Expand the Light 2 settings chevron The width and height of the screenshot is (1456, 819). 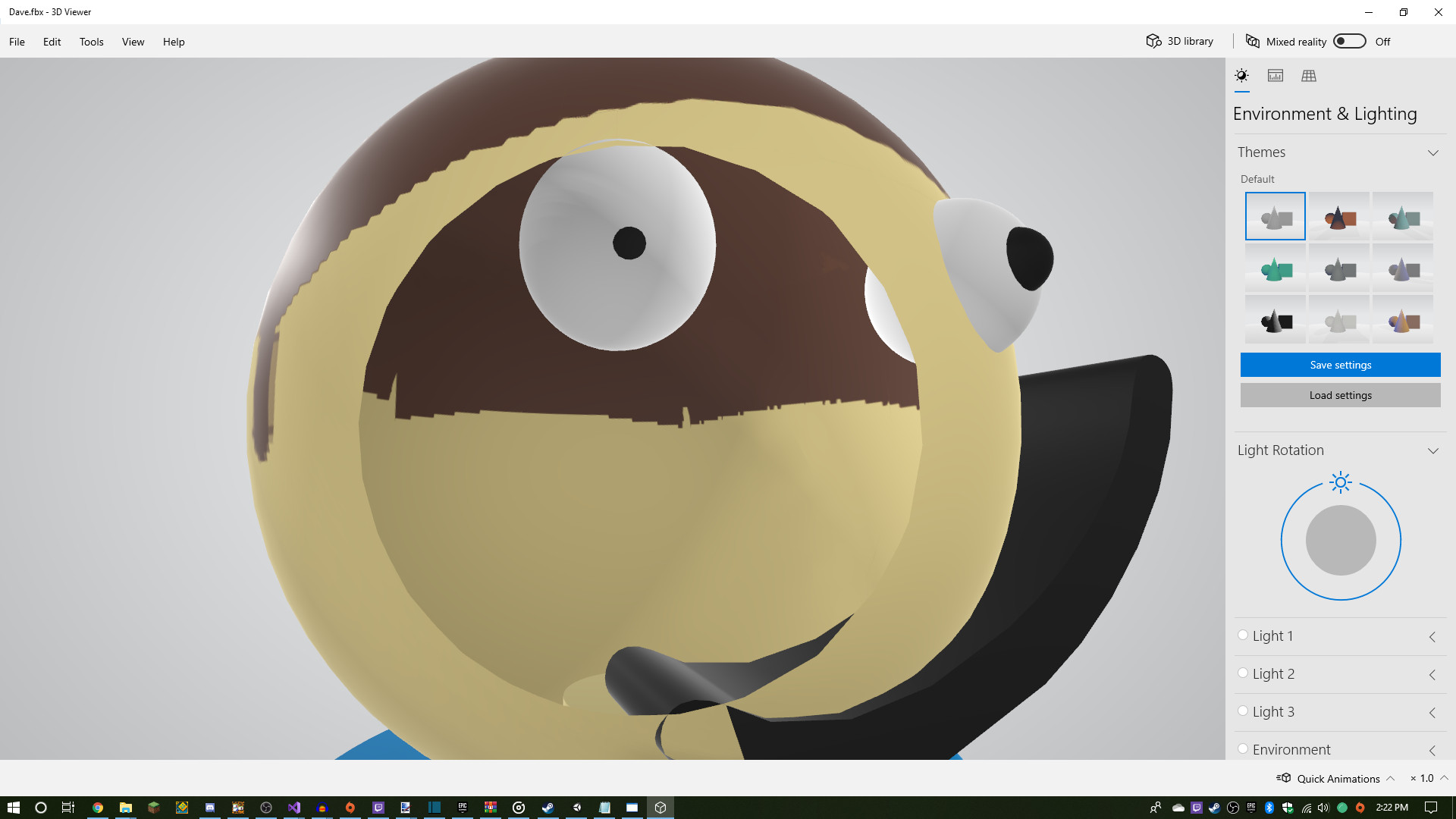[x=1432, y=674]
